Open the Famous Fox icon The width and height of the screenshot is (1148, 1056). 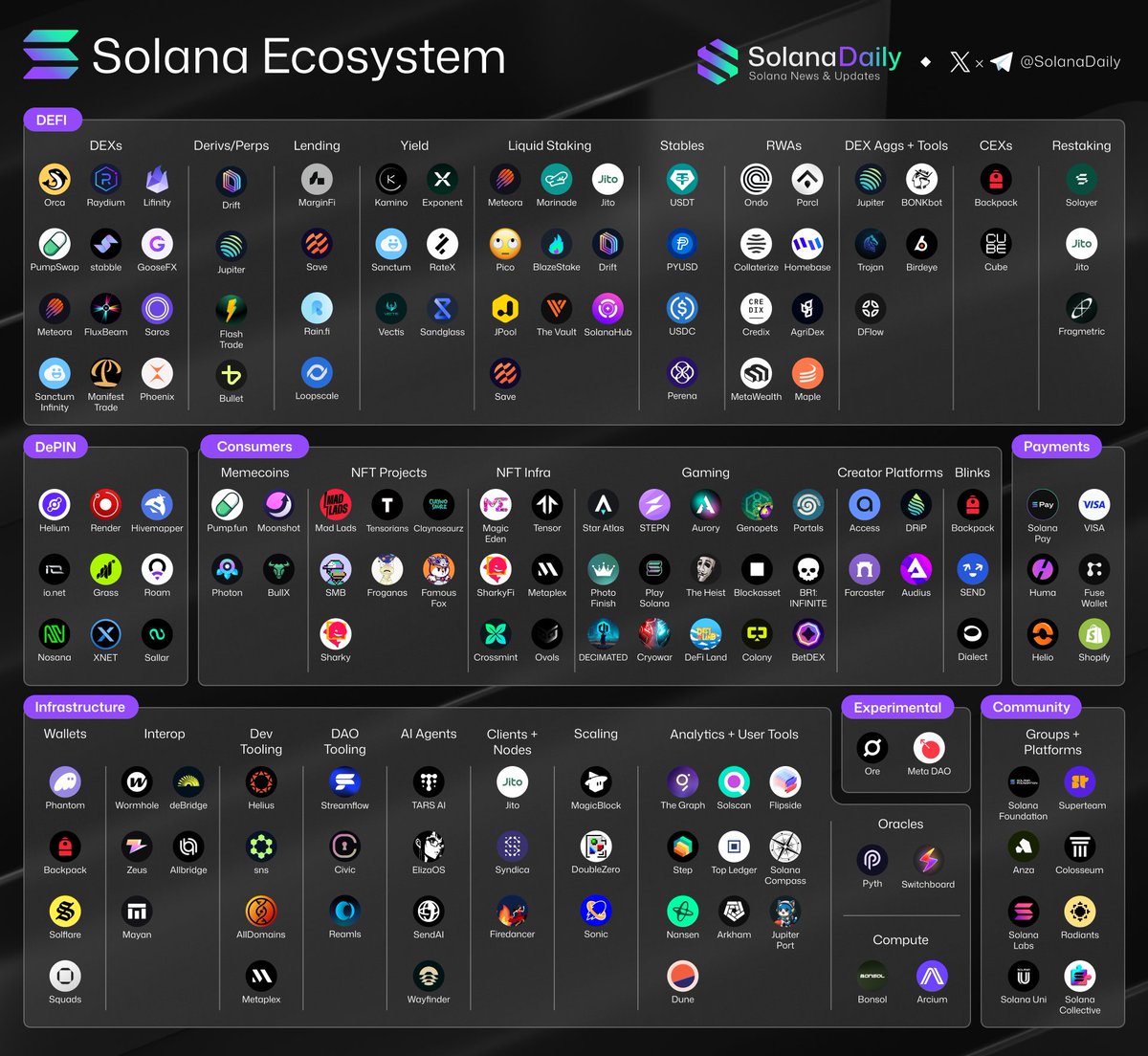pyautogui.click(x=438, y=569)
